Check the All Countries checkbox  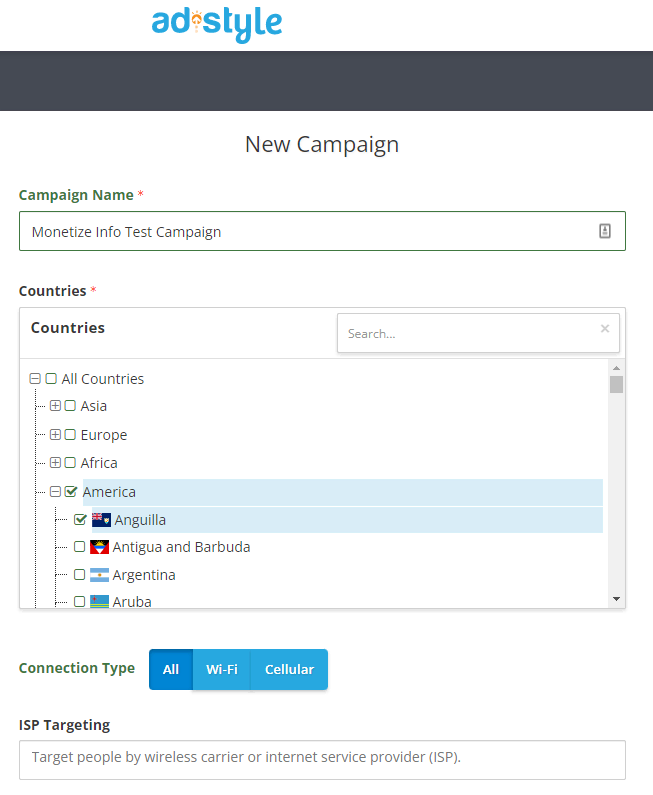[x=51, y=379]
